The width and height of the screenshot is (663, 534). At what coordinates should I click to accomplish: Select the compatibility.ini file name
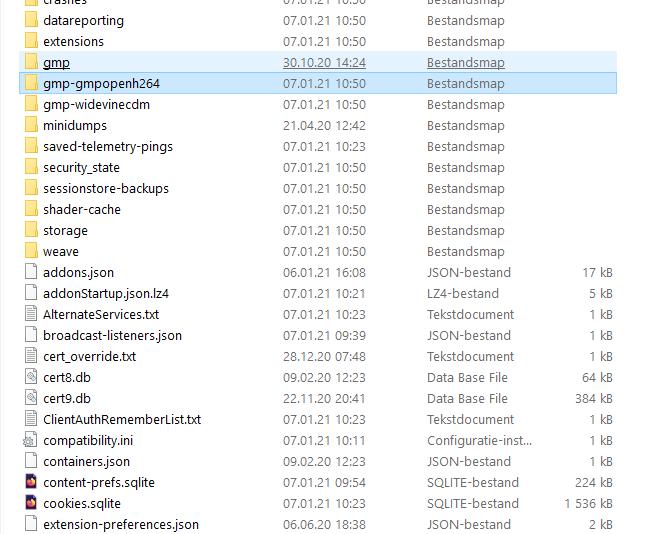click(x=88, y=440)
